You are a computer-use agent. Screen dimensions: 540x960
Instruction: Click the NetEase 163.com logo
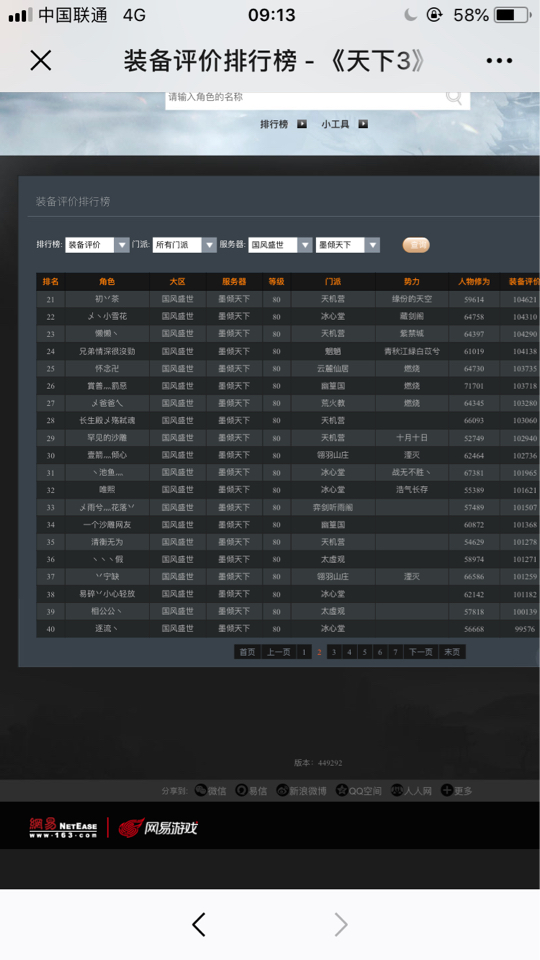coord(63,828)
